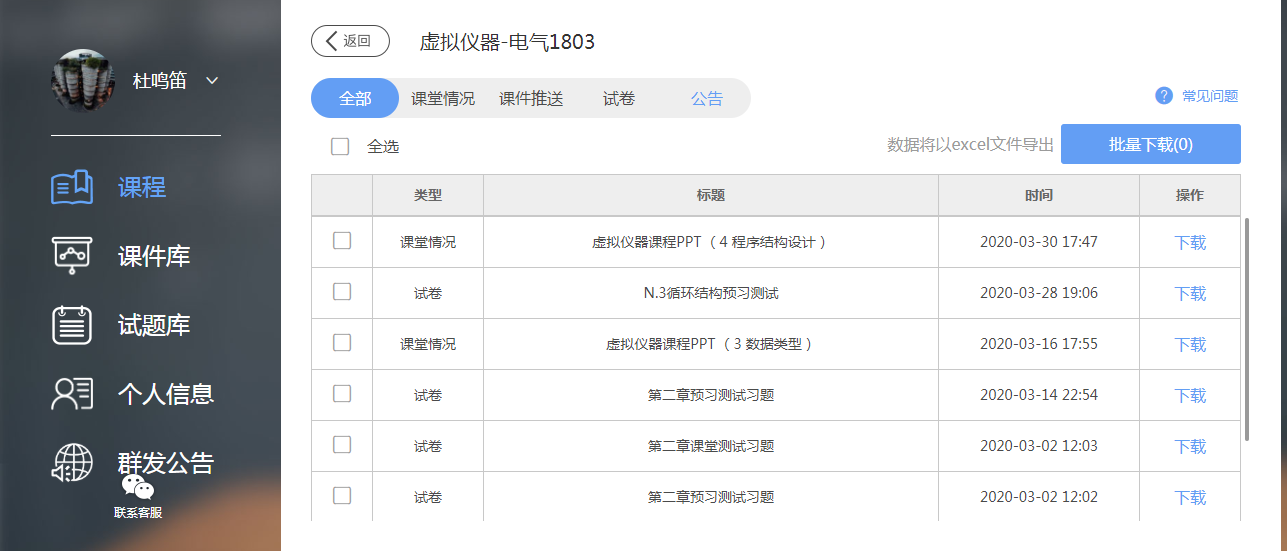
Task: Switch to the 课堂情况 tab
Action: click(443, 99)
